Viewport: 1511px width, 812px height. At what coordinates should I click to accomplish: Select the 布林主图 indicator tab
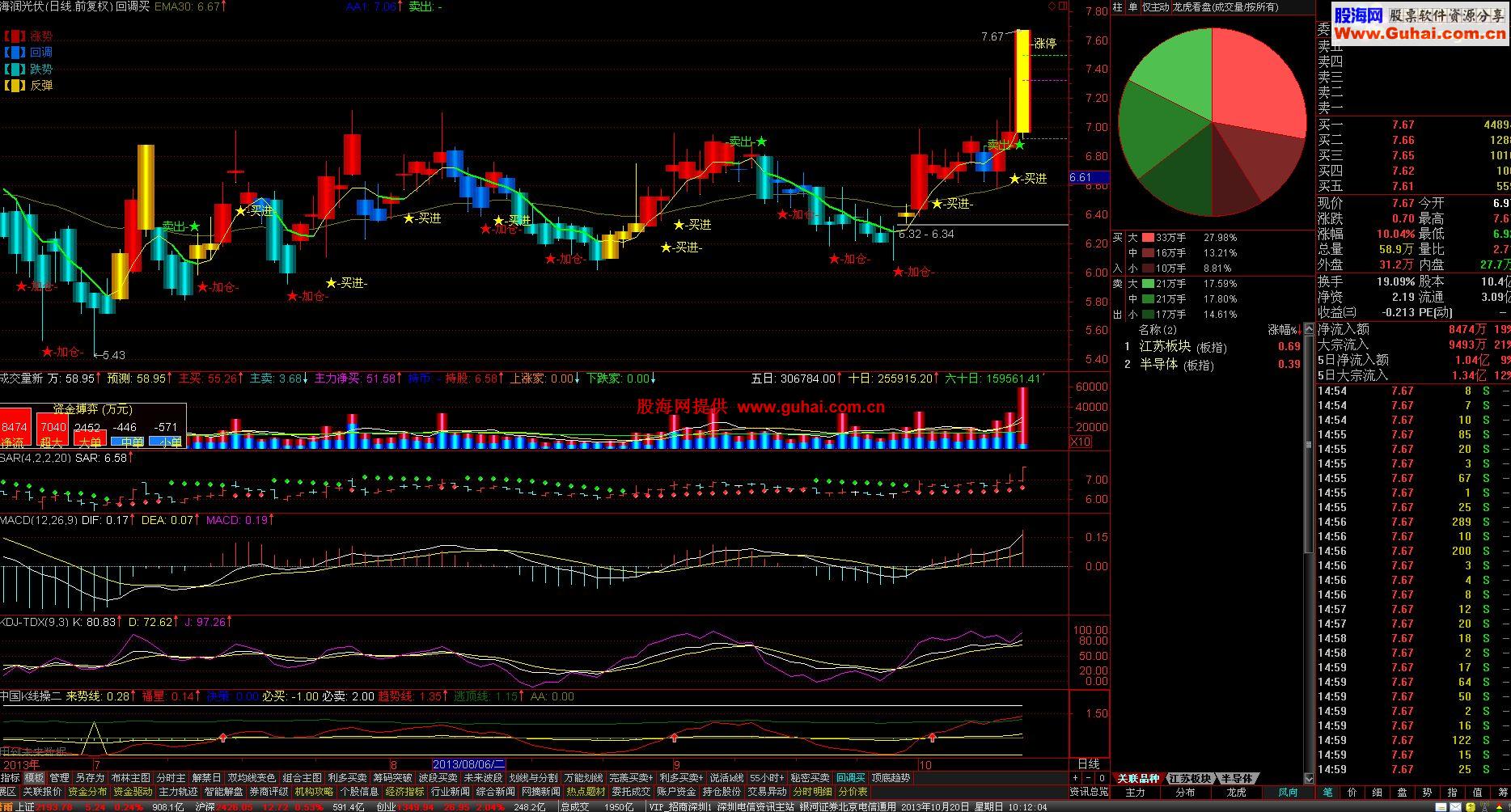131,778
